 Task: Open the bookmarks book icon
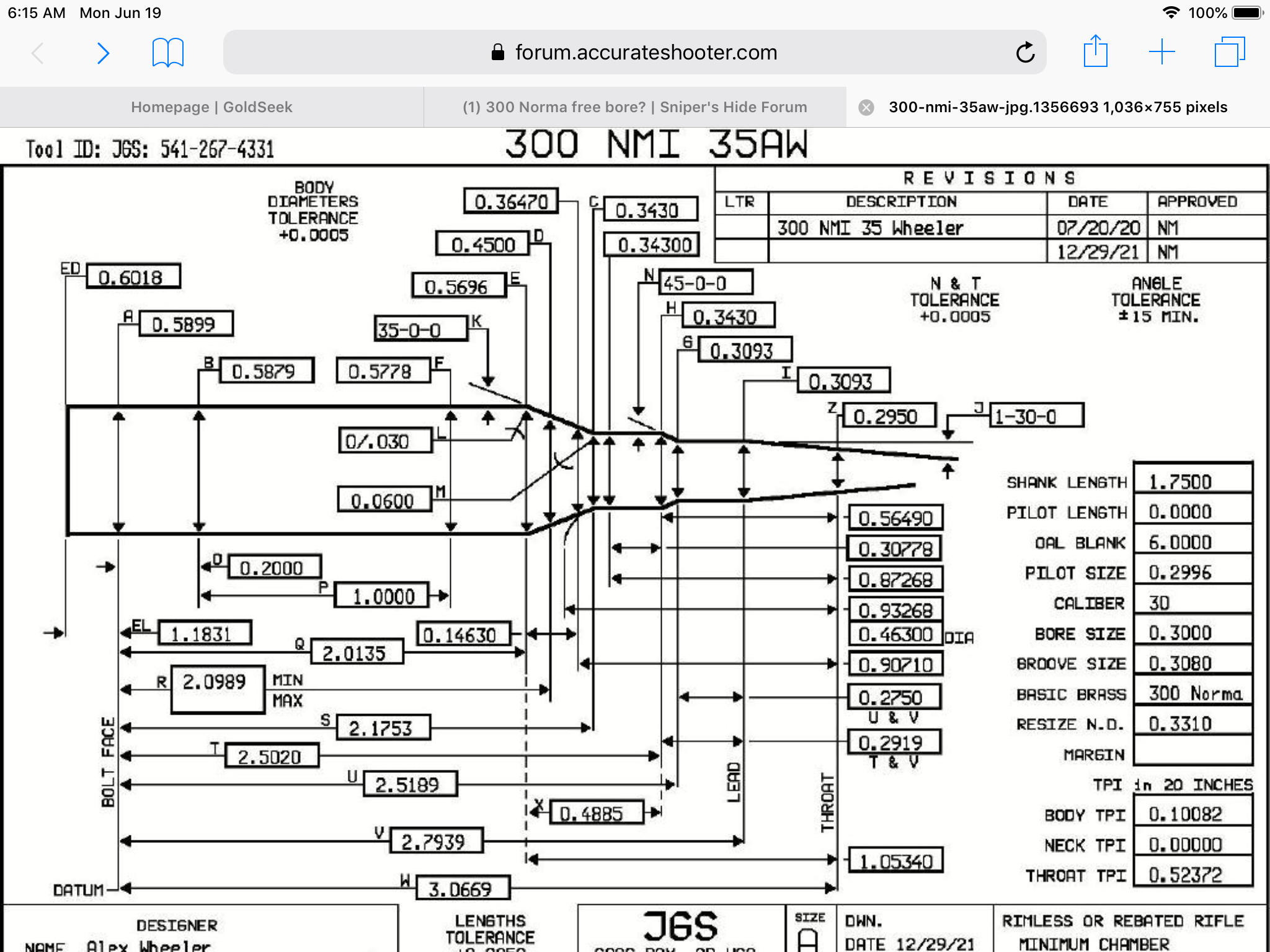[167, 53]
